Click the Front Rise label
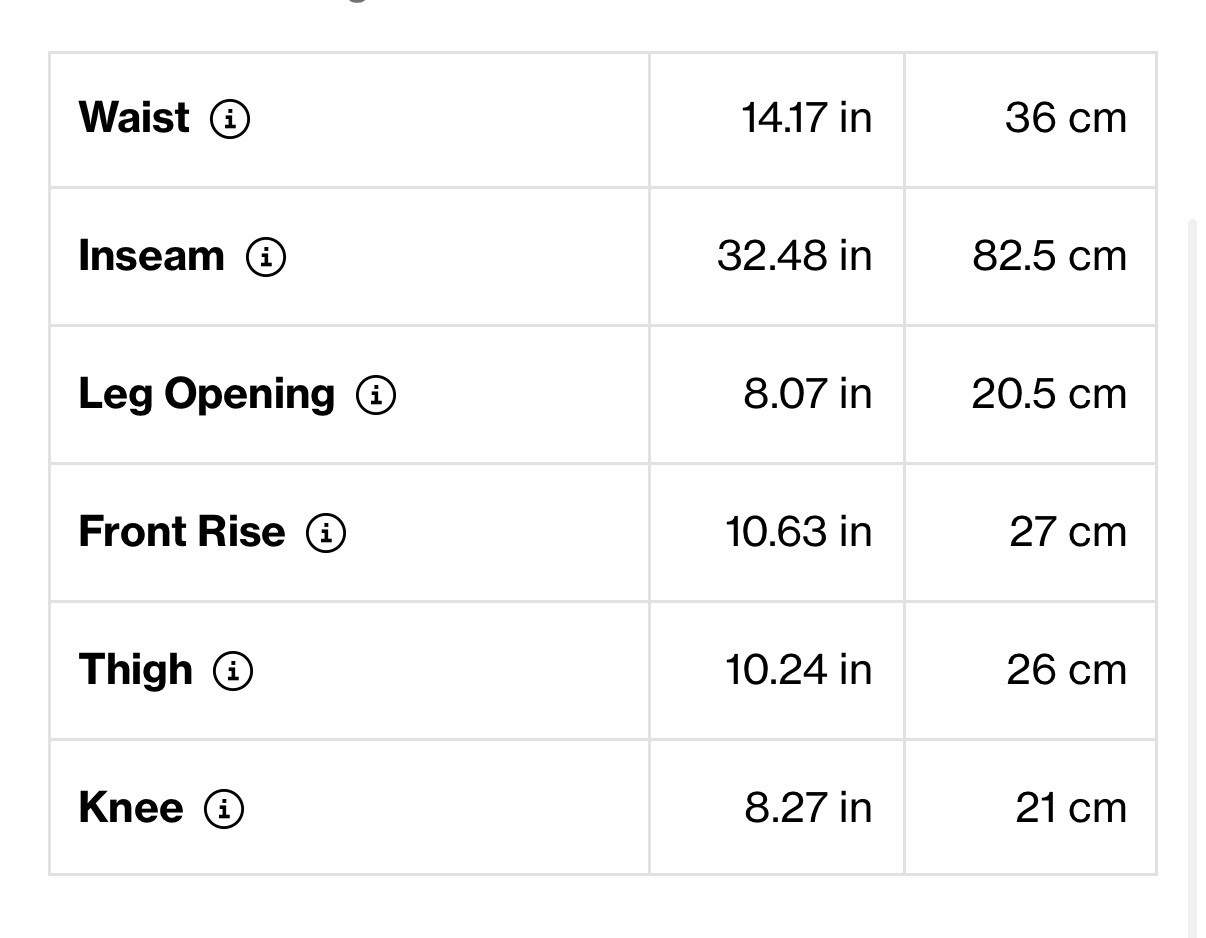Screen dimensions: 1206x938 182,532
